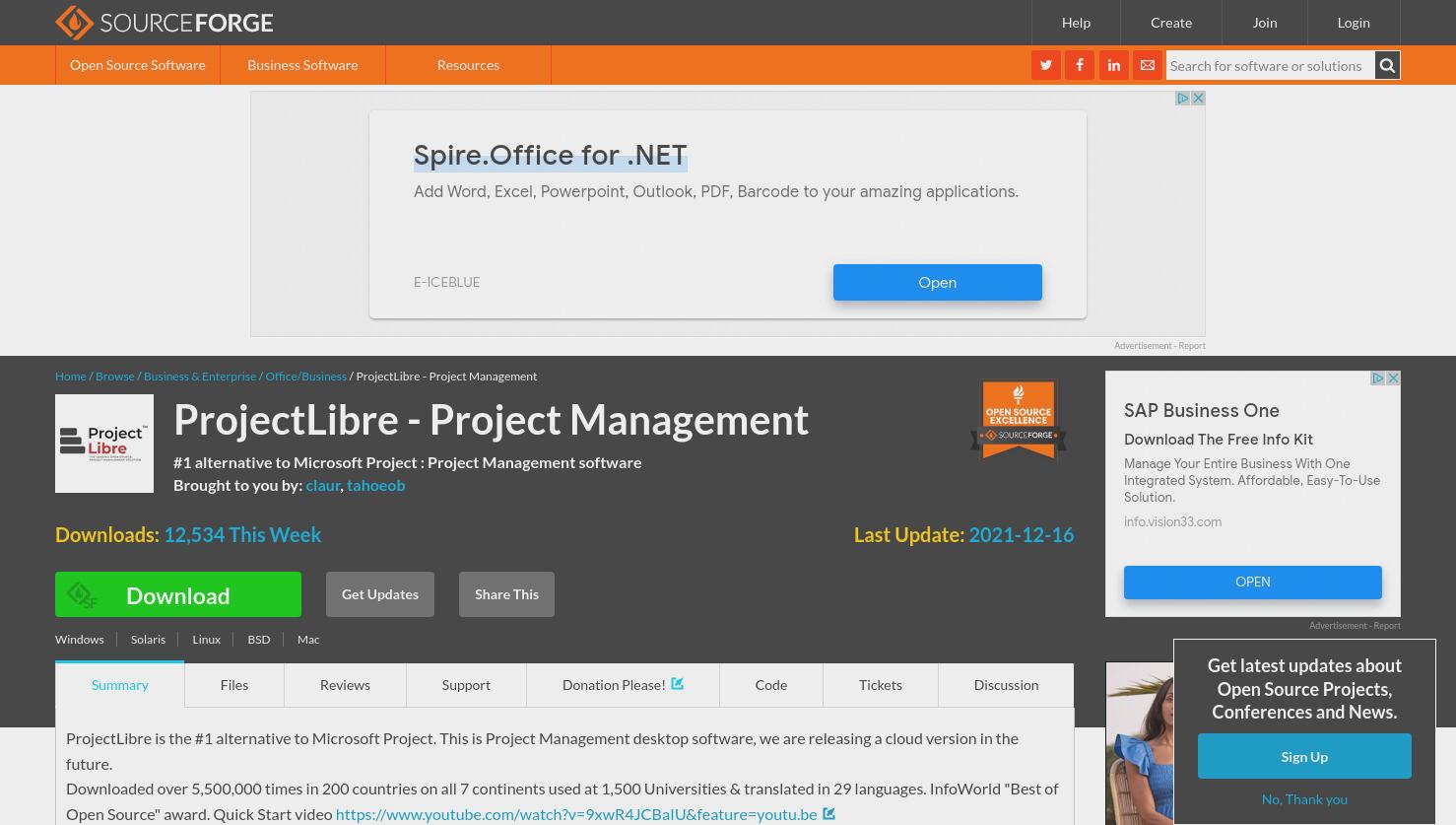Click external link icon beside Donation Please

click(x=678, y=683)
